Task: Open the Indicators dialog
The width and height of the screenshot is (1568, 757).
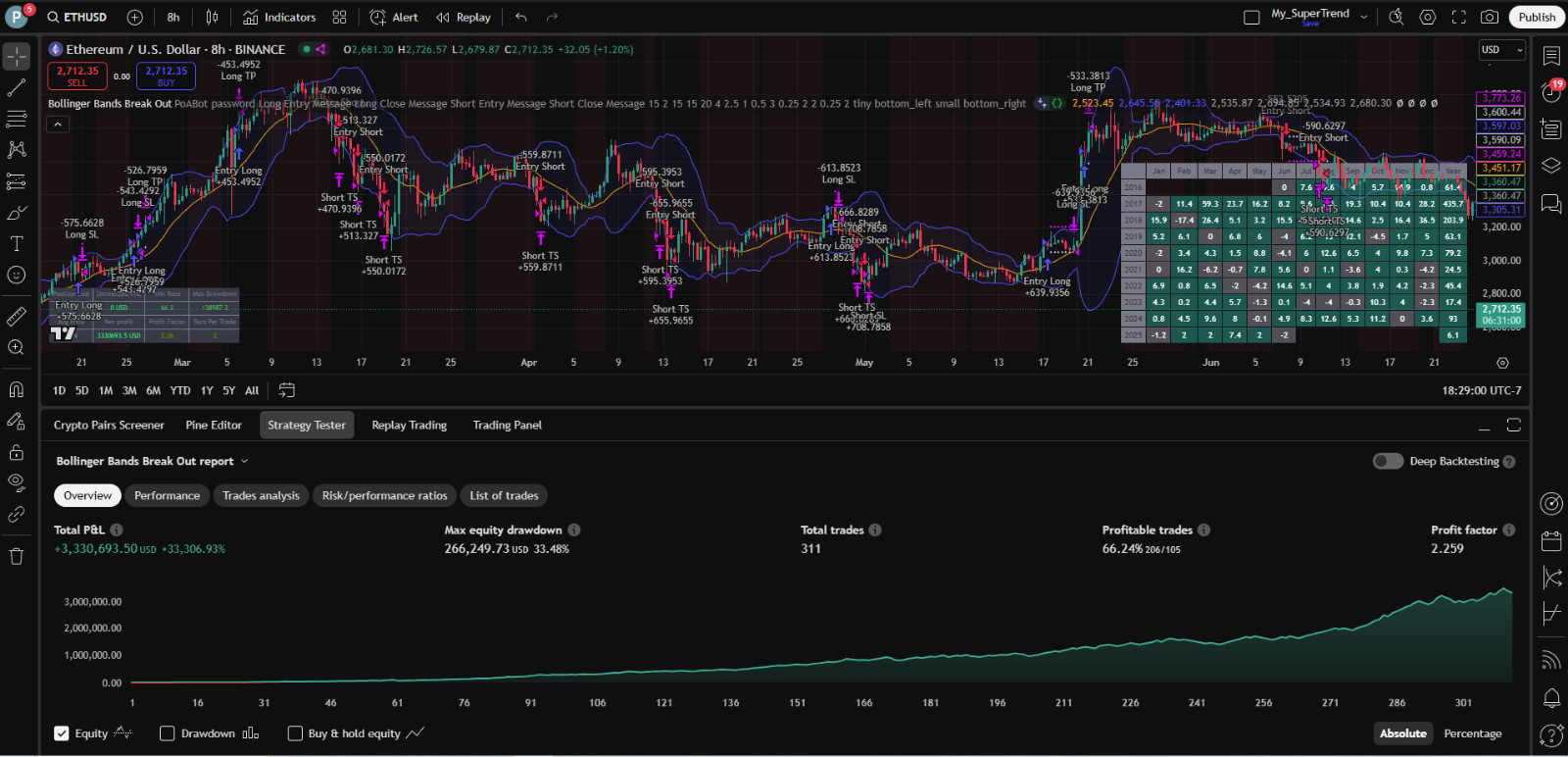Action: point(279,17)
